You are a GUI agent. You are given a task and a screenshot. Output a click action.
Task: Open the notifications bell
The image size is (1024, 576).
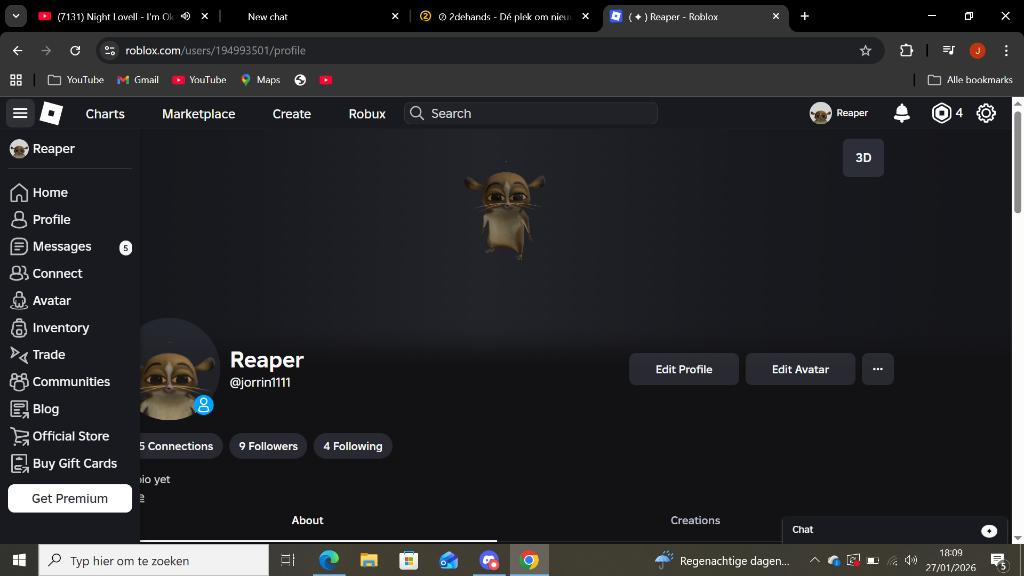902,114
